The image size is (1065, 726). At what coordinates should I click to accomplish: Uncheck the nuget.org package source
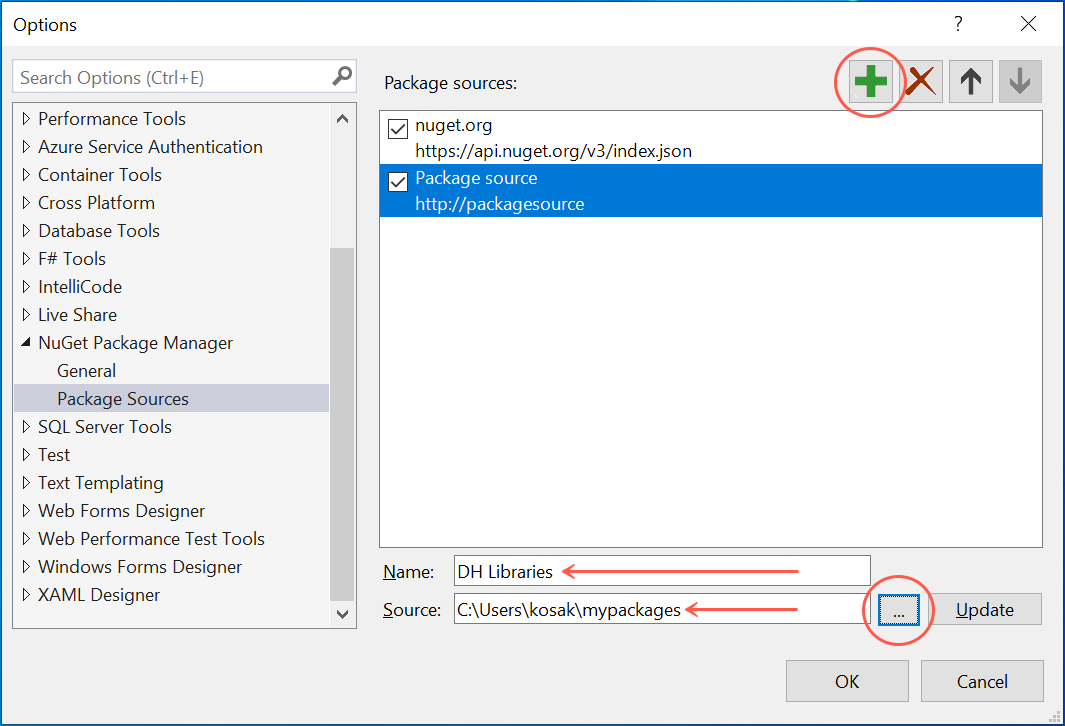coord(398,128)
